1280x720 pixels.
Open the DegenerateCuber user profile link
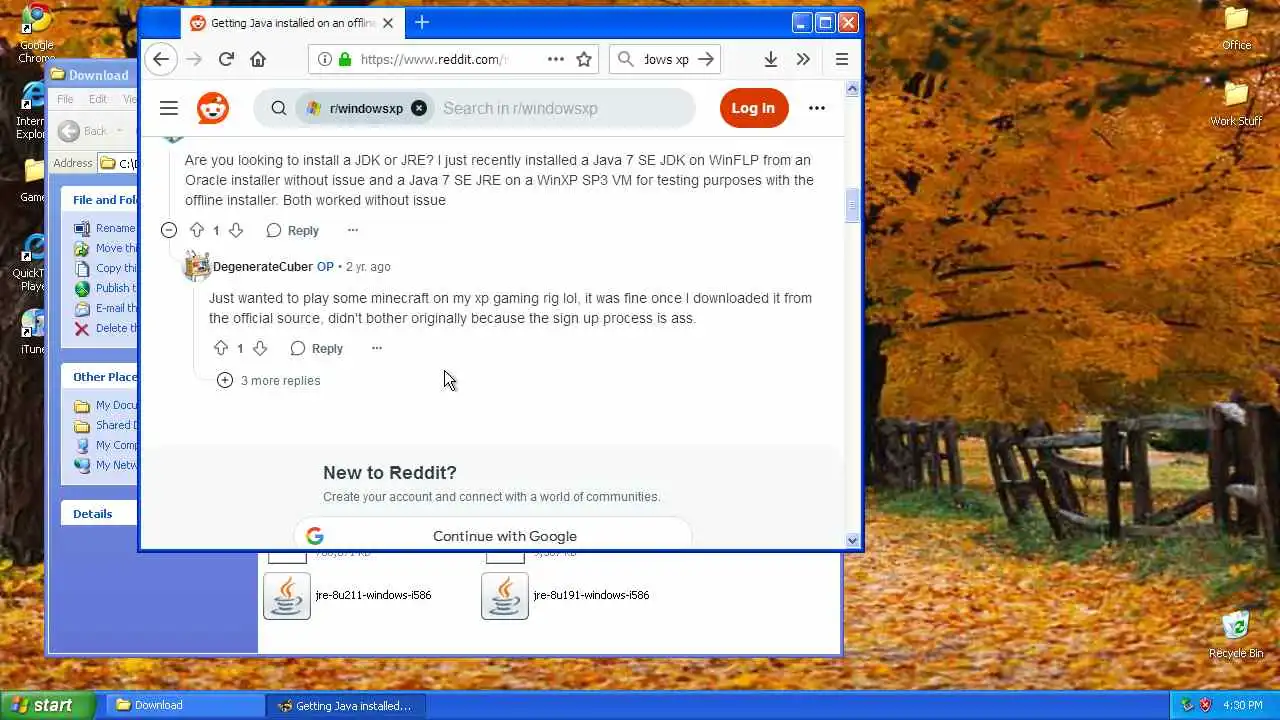tap(263, 267)
